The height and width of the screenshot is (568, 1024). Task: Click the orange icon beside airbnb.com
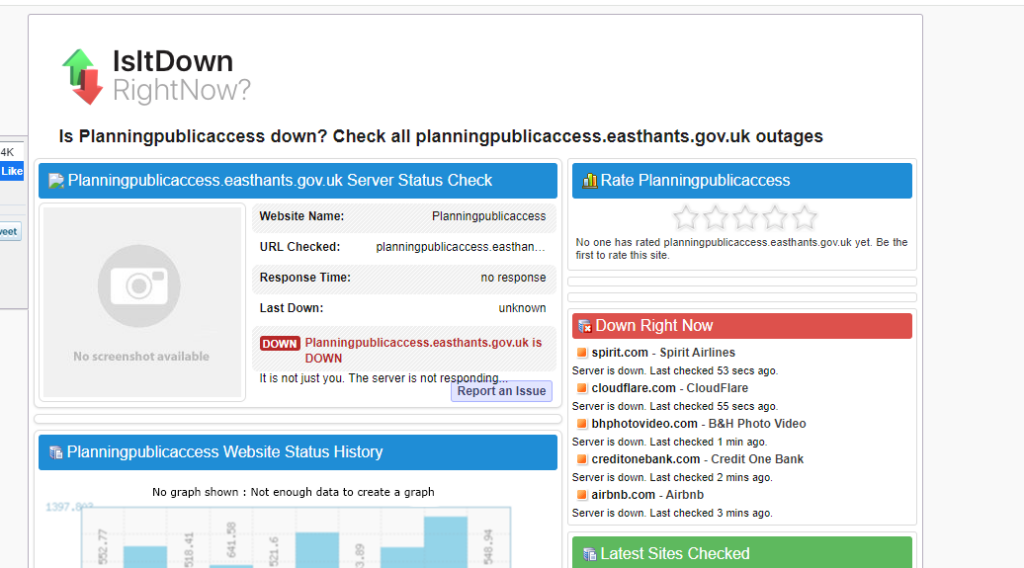[x=582, y=495]
